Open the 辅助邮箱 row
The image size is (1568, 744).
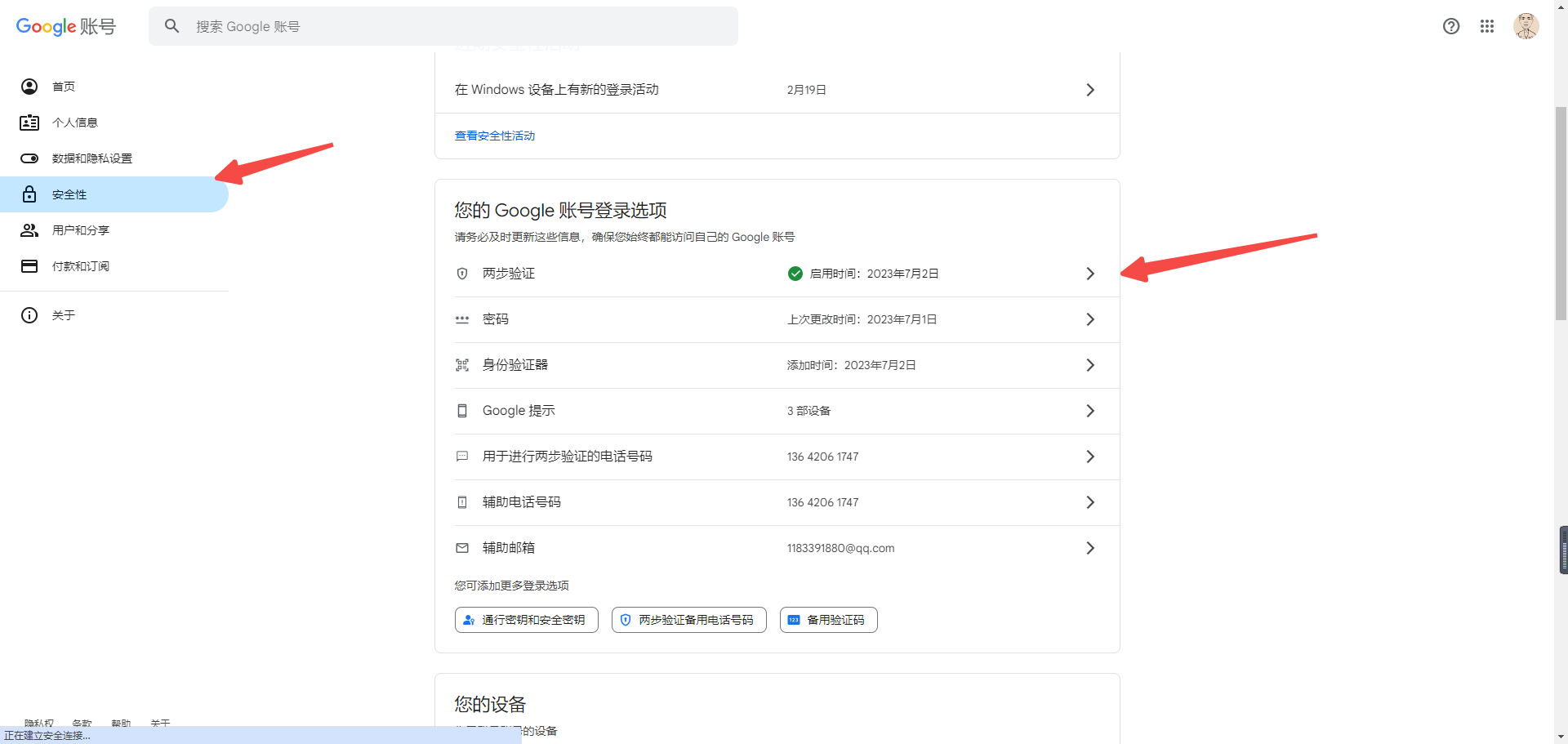pos(777,548)
